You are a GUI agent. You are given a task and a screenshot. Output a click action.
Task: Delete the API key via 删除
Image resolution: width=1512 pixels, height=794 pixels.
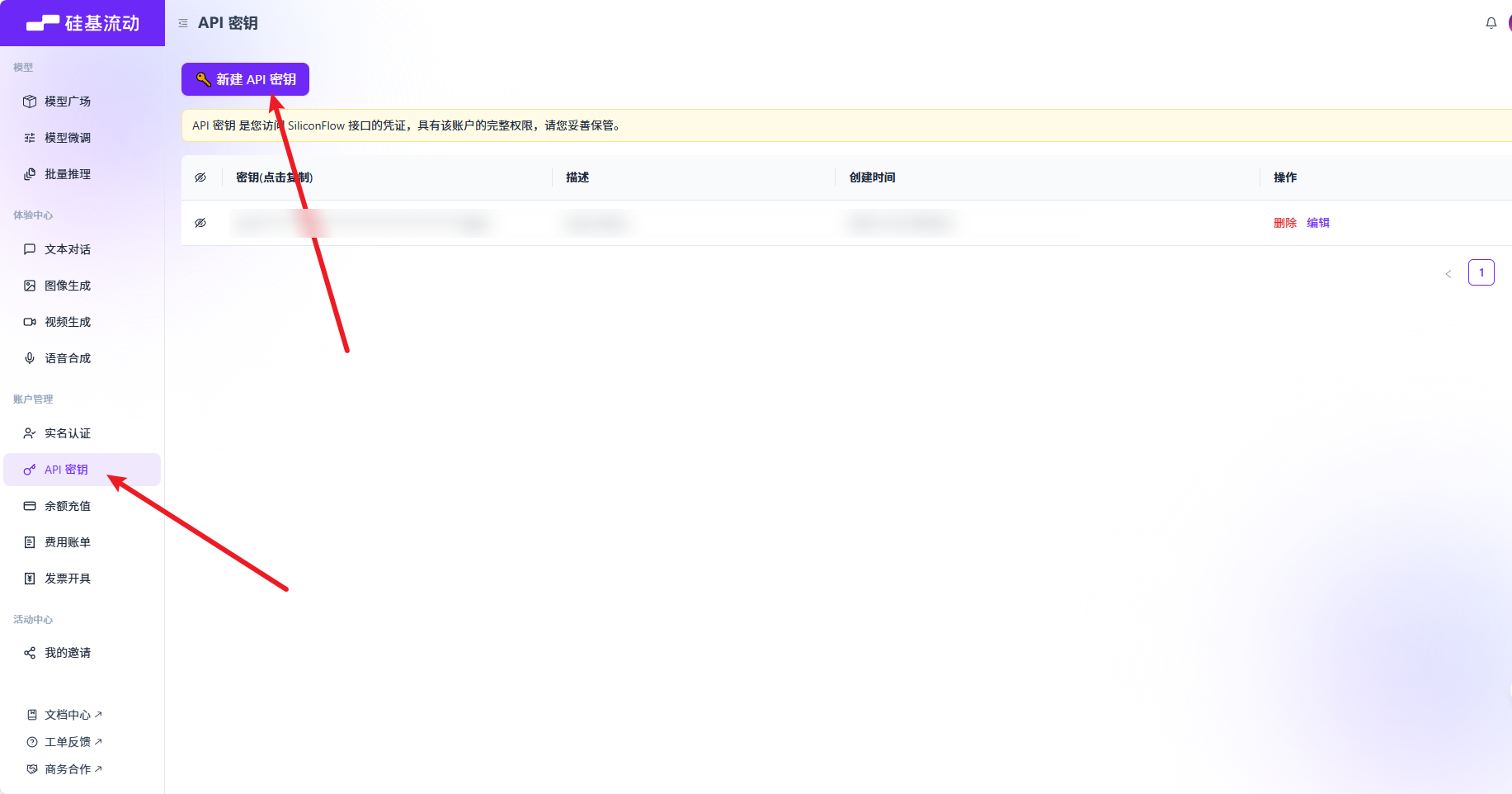click(x=1284, y=223)
